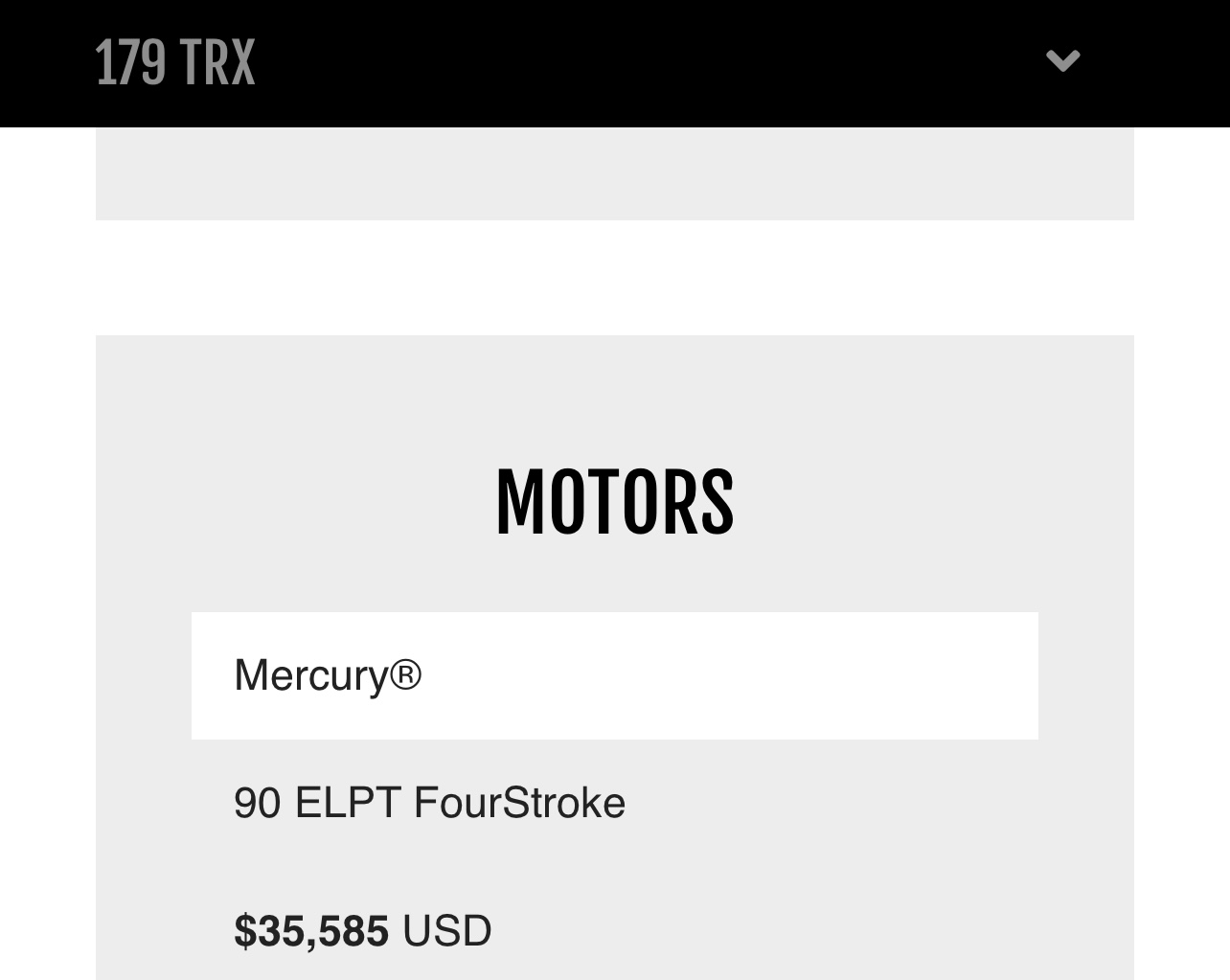The image size is (1230, 980).
Task: Click the 90 ELPT text in motor option
Action: [316, 803]
